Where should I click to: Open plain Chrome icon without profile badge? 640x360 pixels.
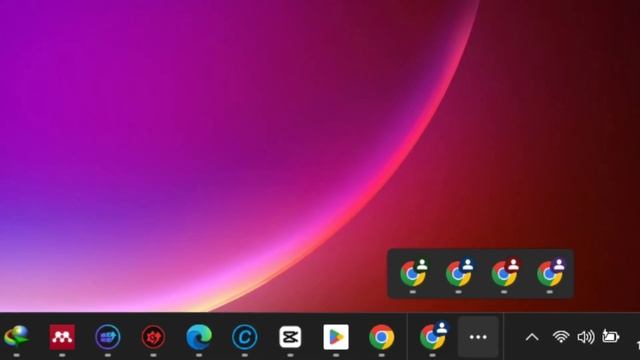point(382,337)
